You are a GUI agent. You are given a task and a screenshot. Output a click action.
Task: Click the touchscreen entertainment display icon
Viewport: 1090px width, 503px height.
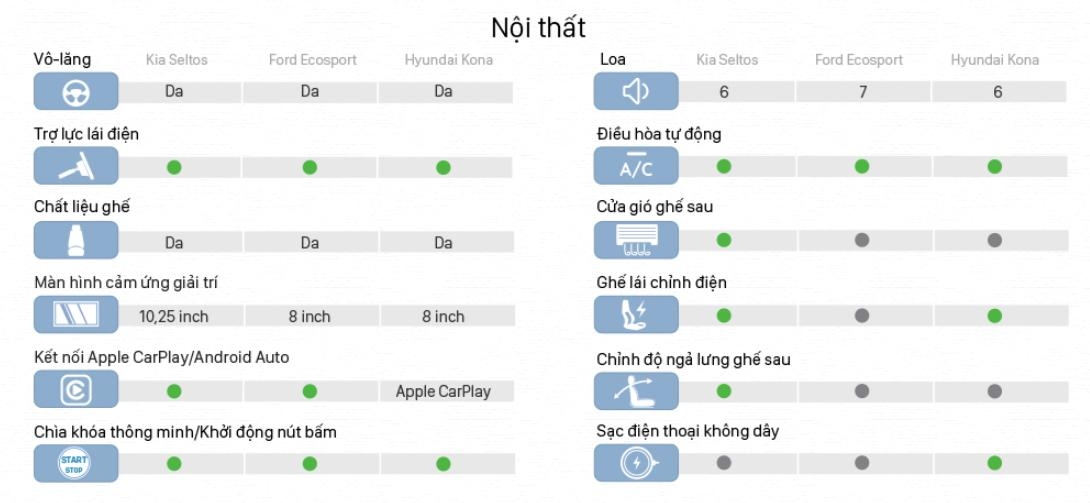76,315
